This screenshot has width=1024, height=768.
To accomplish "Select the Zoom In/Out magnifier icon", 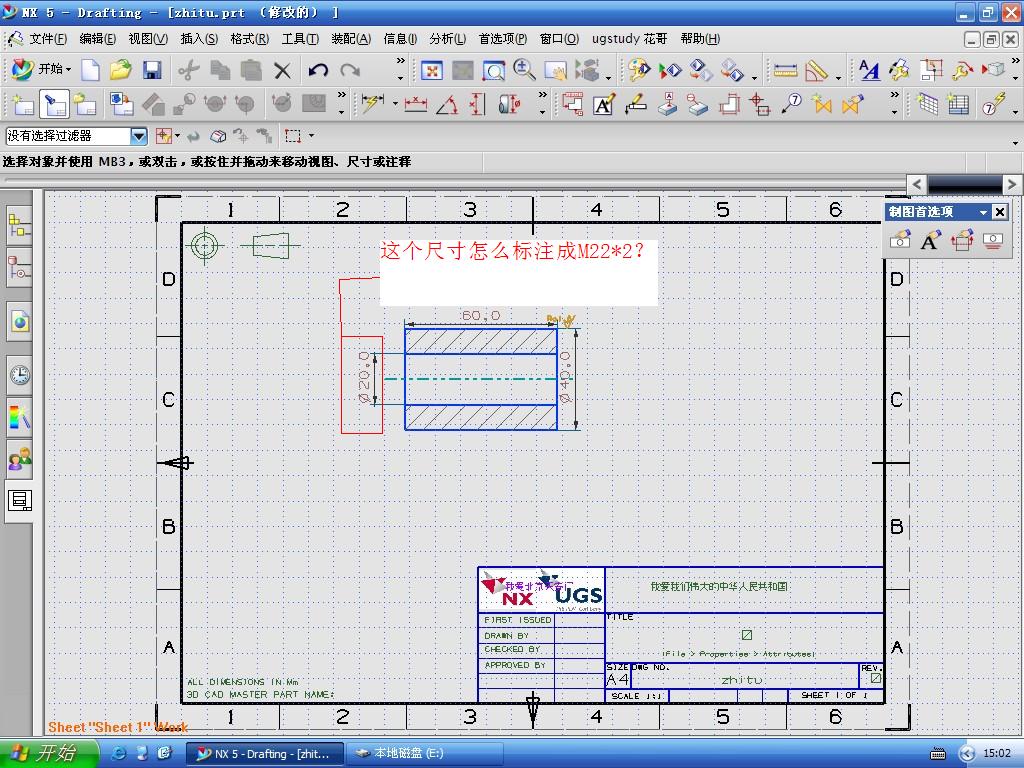I will tap(524, 70).
